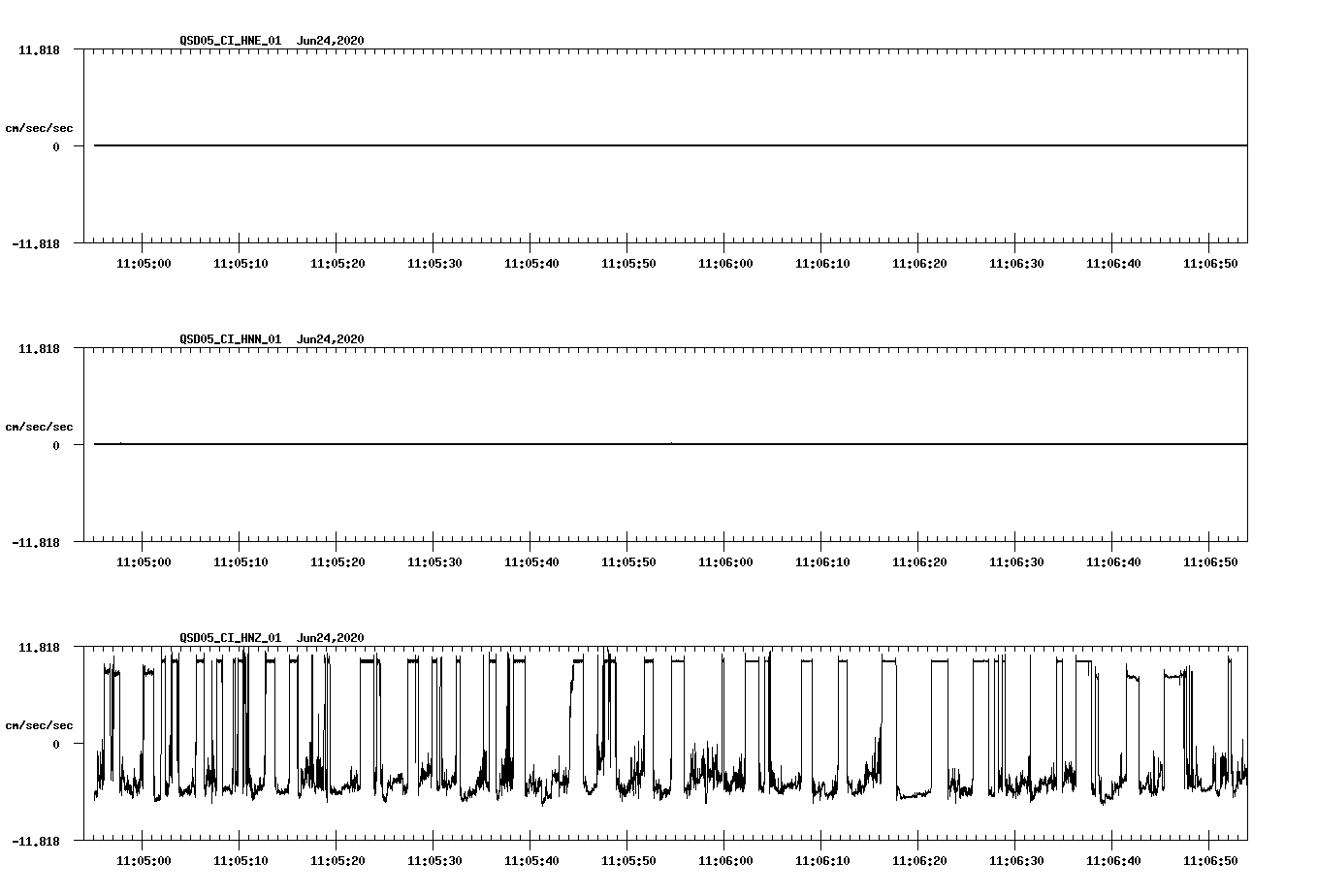This screenshot has height=896, width=1317.
Task: Click the QSD05_CI_HNN_01 plot title
Action: pos(231,339)
